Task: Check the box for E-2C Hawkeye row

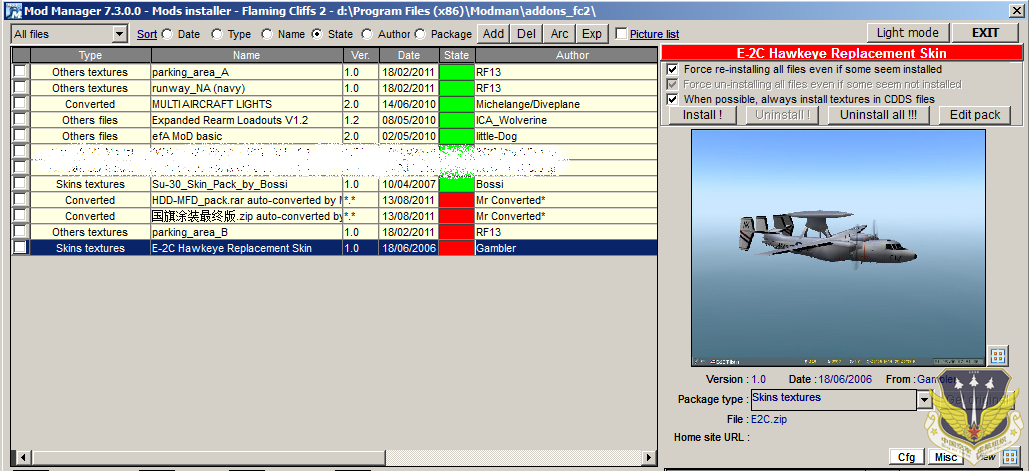Action: click(20, 247)
